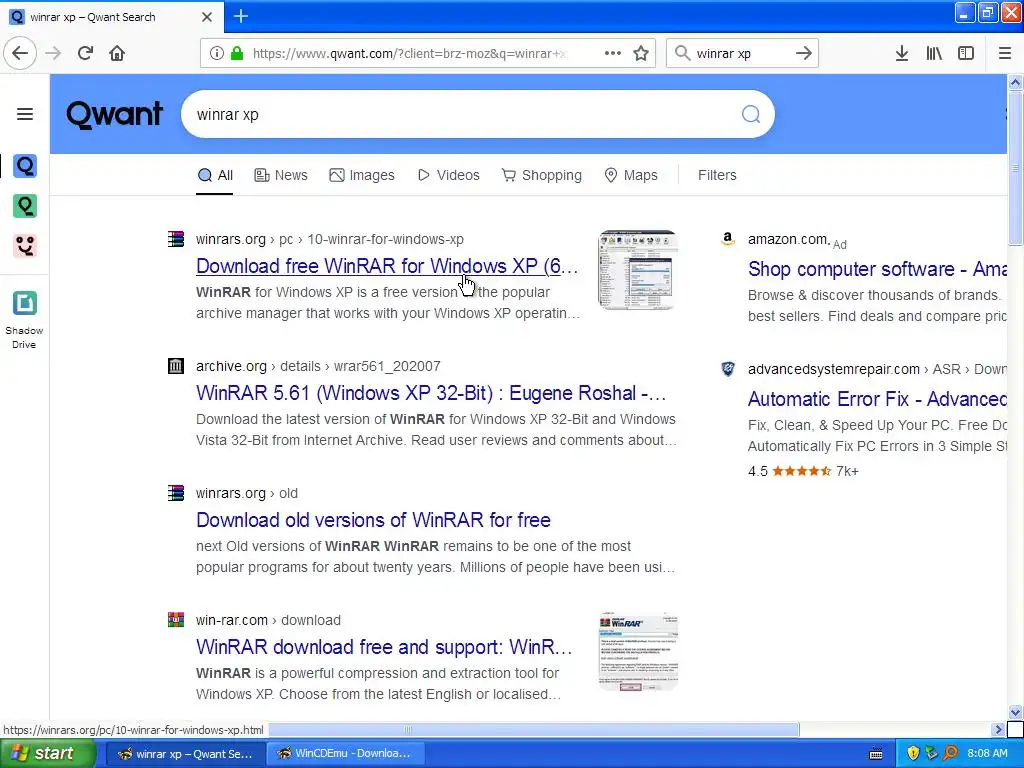
Task: Switch to the News tab
Action: pos(281,175)
